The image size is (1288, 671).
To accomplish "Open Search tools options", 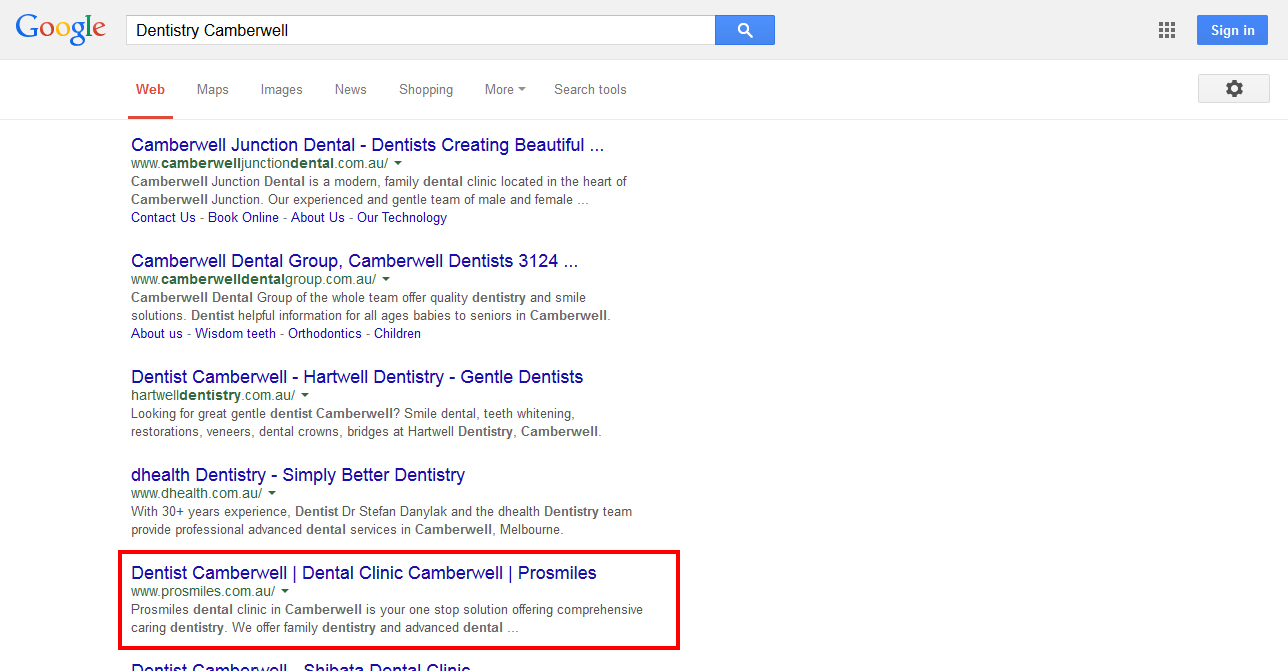I will pos(590,89).
